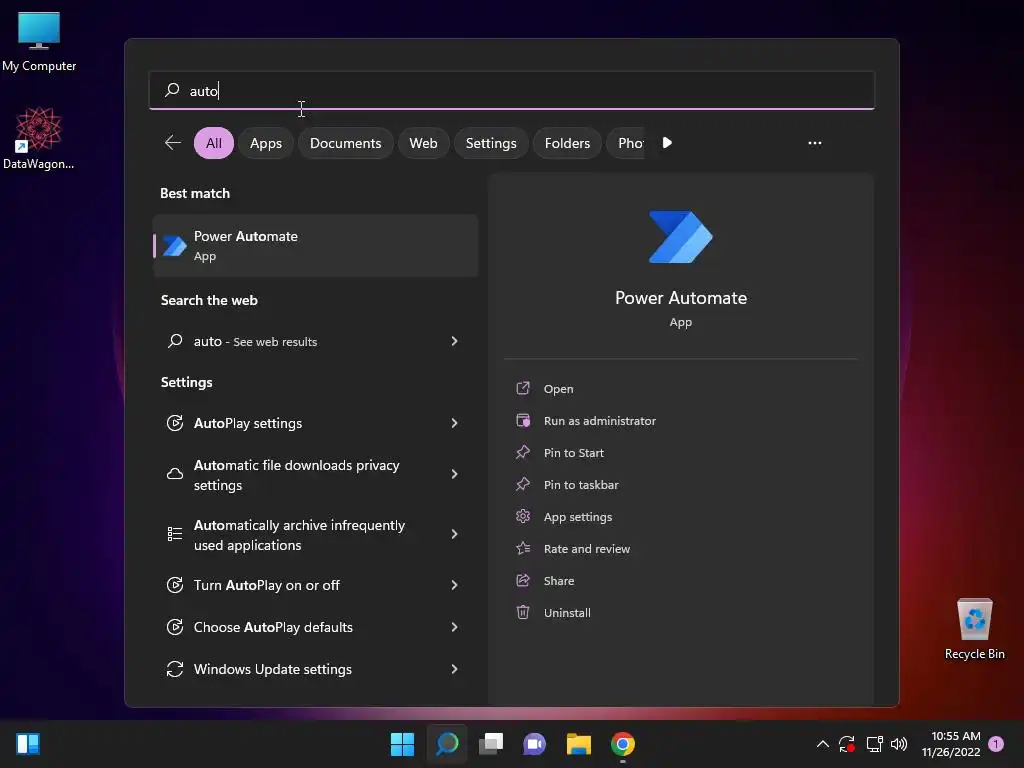Select the partially hidden Photos filter tab
The height and width of the screenshot is (768, 1024).
click(626, 143)
